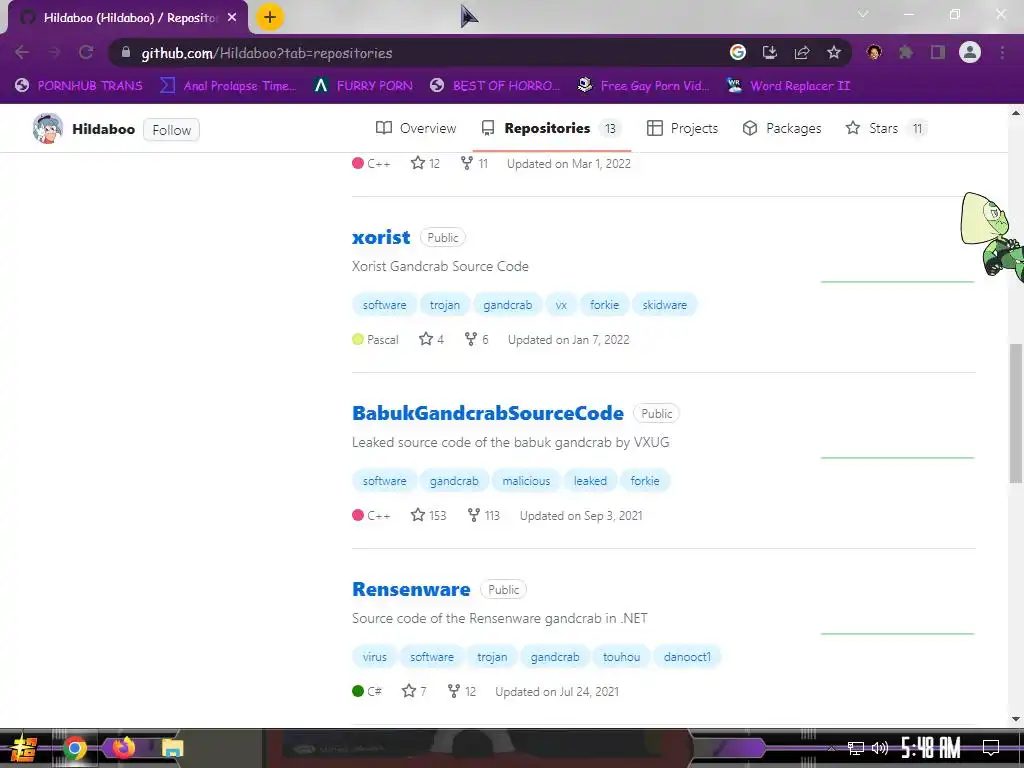Open the Google icon in address bar

click(738, 52)
